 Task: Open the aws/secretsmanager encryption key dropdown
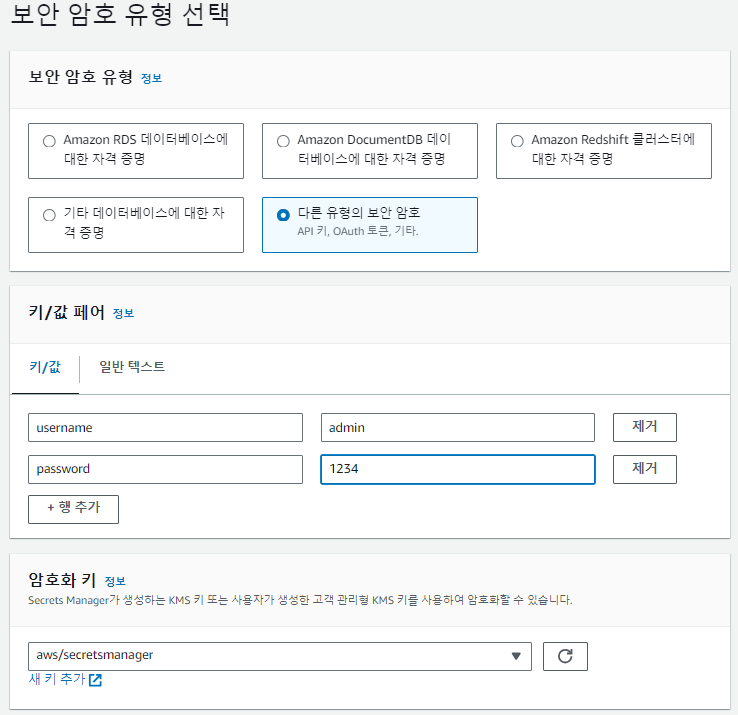click(x=280, y=656)
